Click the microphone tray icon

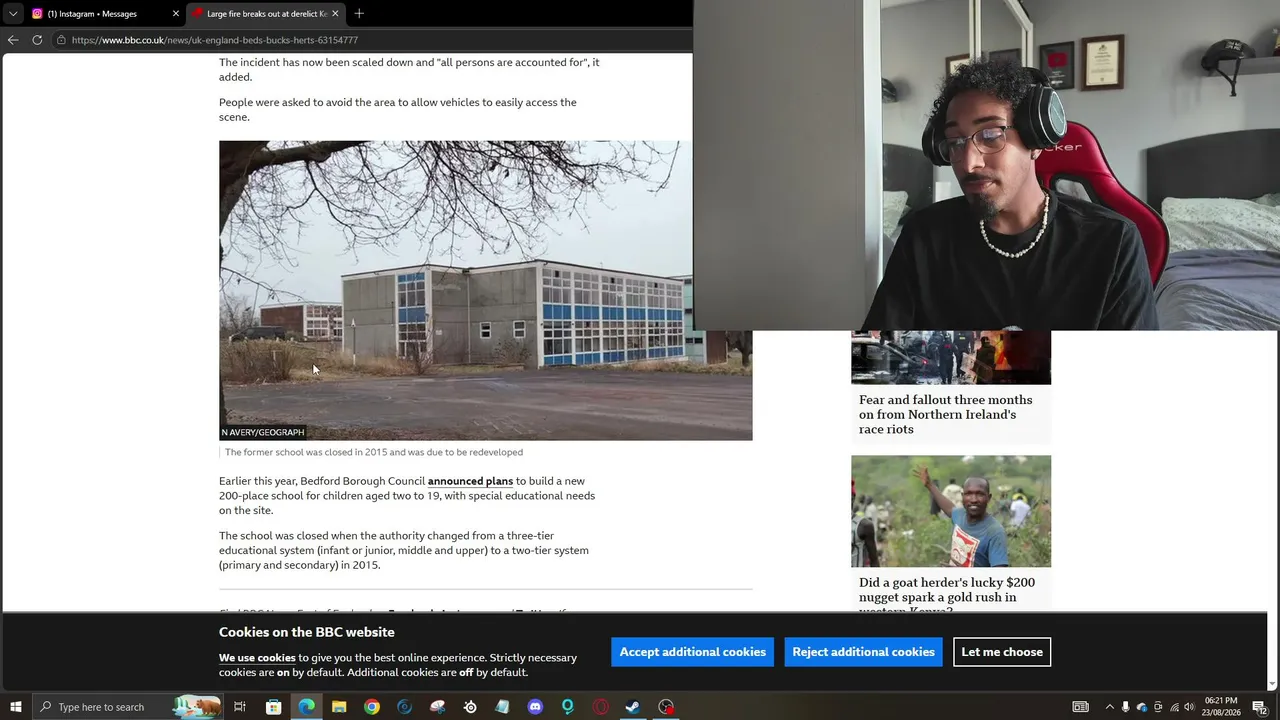click(1126, 707)
